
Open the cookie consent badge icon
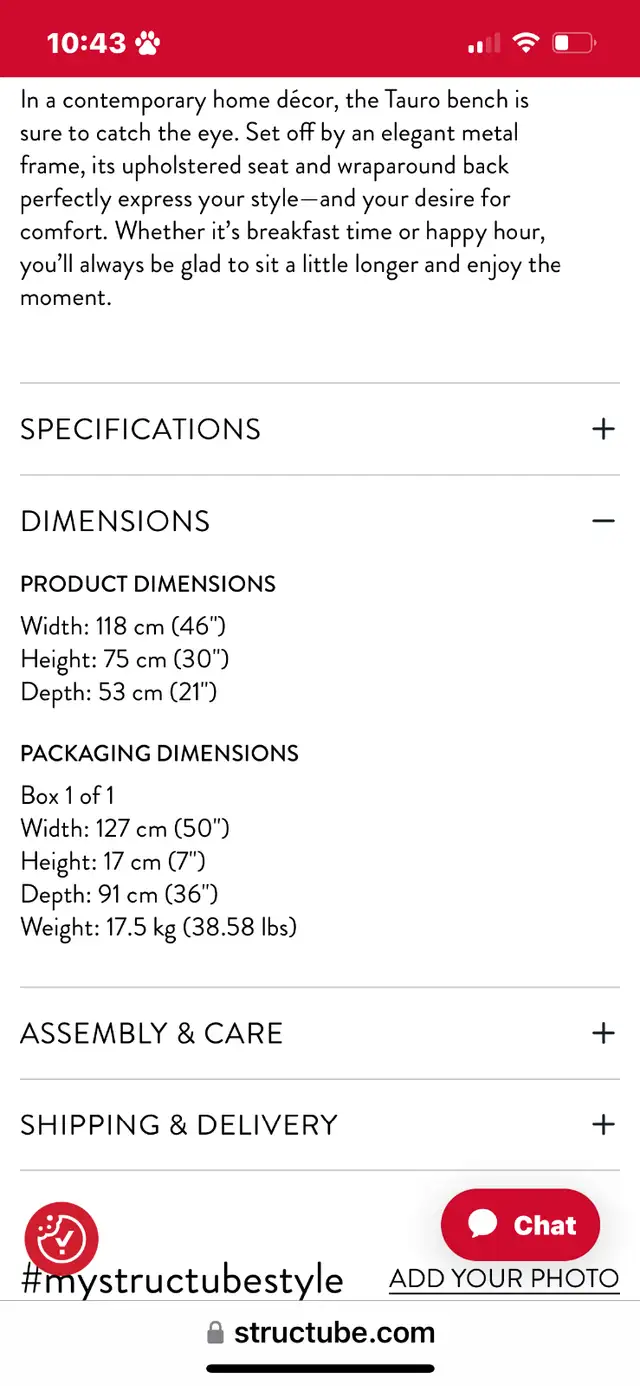[61, 1238]
